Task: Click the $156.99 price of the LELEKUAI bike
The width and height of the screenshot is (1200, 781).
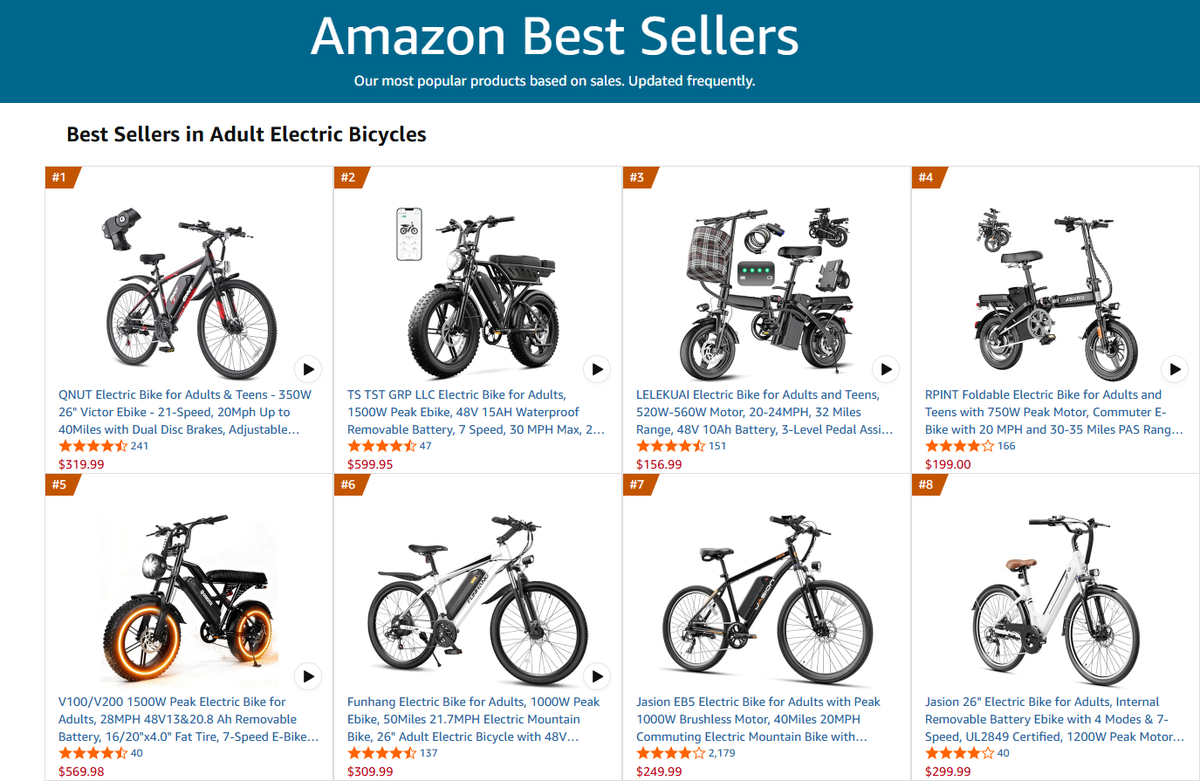Action: pyautogui.click(x=659, y=464)
